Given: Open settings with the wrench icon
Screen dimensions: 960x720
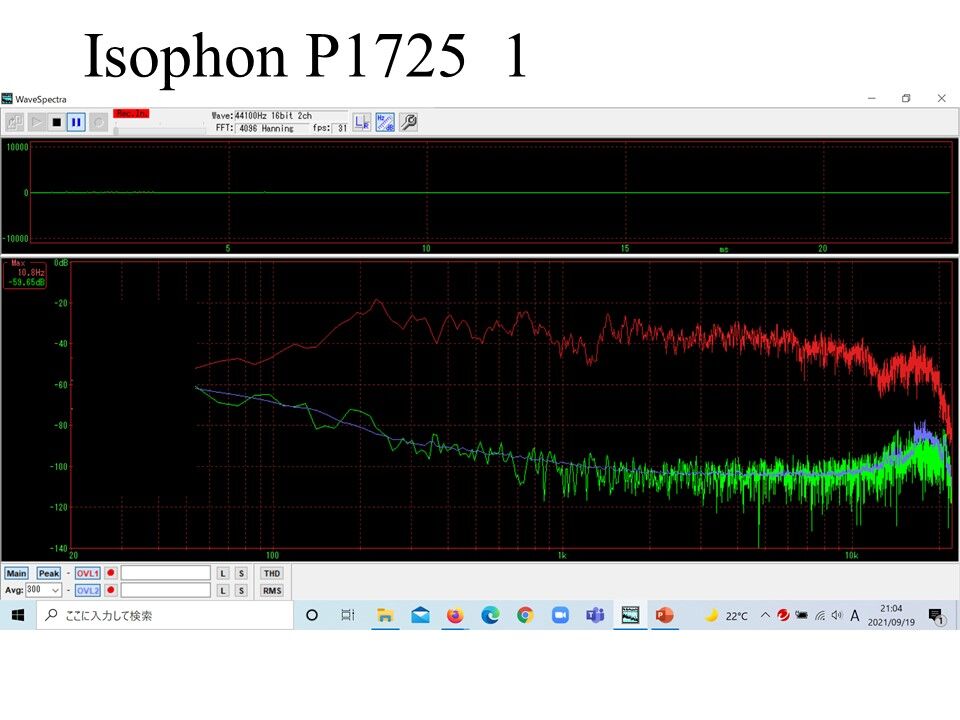Looking at the screenshot, I should tap(408, 122).
